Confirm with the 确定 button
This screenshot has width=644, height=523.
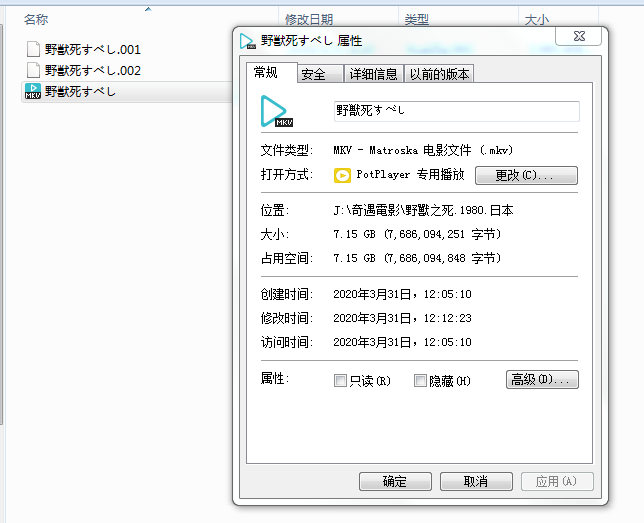coord(395,481)
